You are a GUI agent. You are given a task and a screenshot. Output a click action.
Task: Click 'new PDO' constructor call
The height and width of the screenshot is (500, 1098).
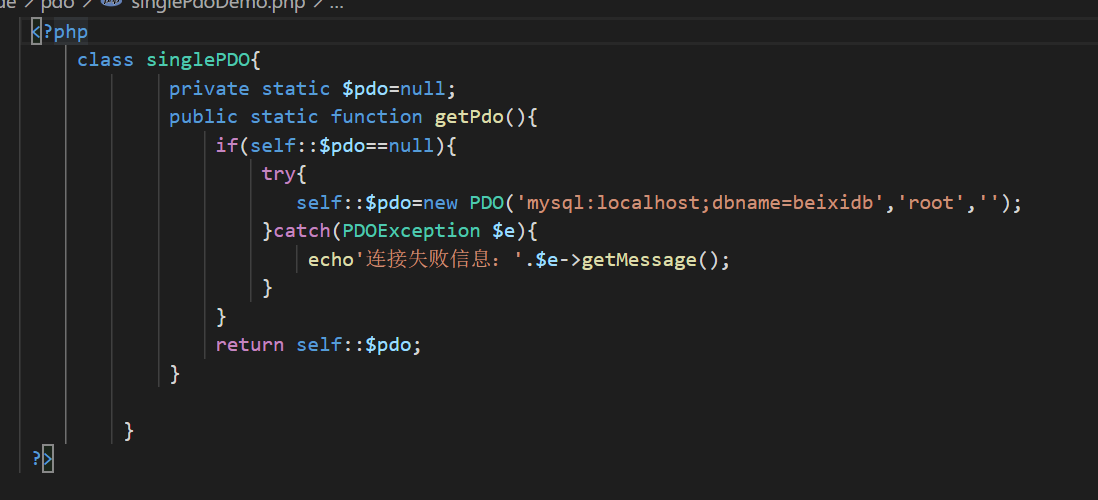click(x=464, y=203)
